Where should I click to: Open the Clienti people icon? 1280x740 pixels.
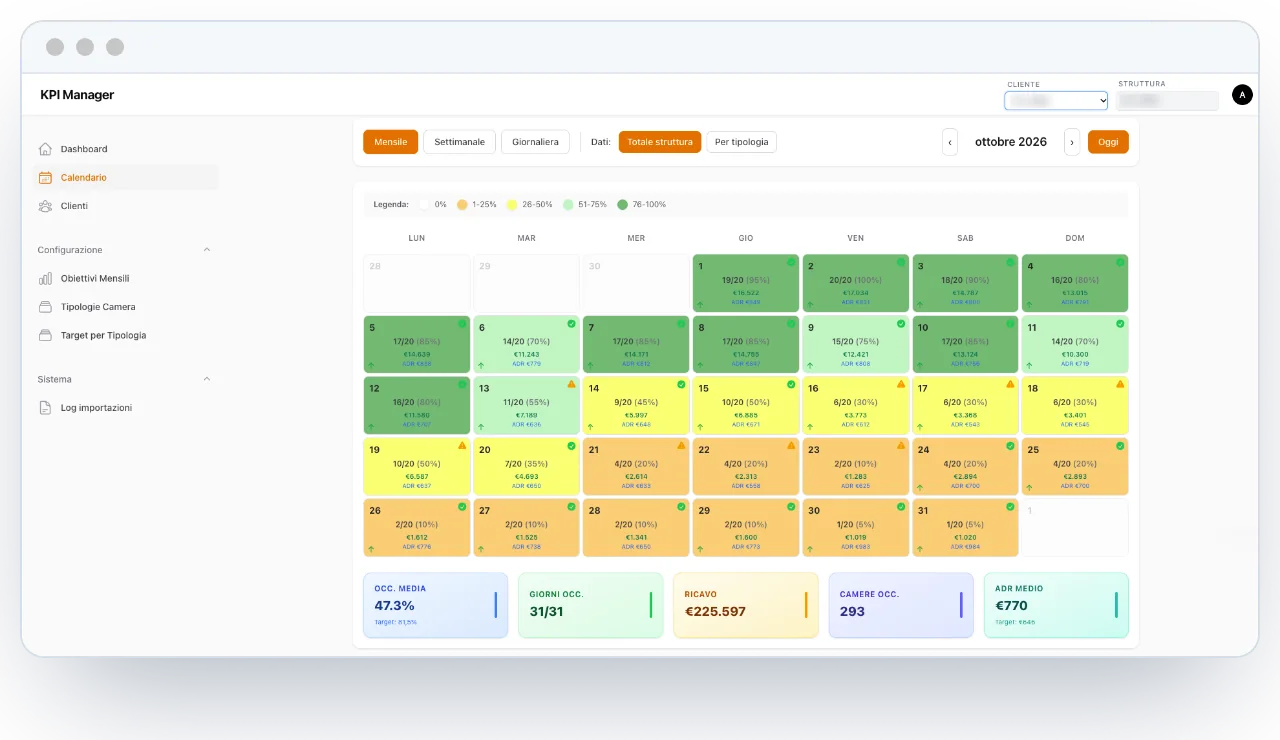tap(45, 206)
